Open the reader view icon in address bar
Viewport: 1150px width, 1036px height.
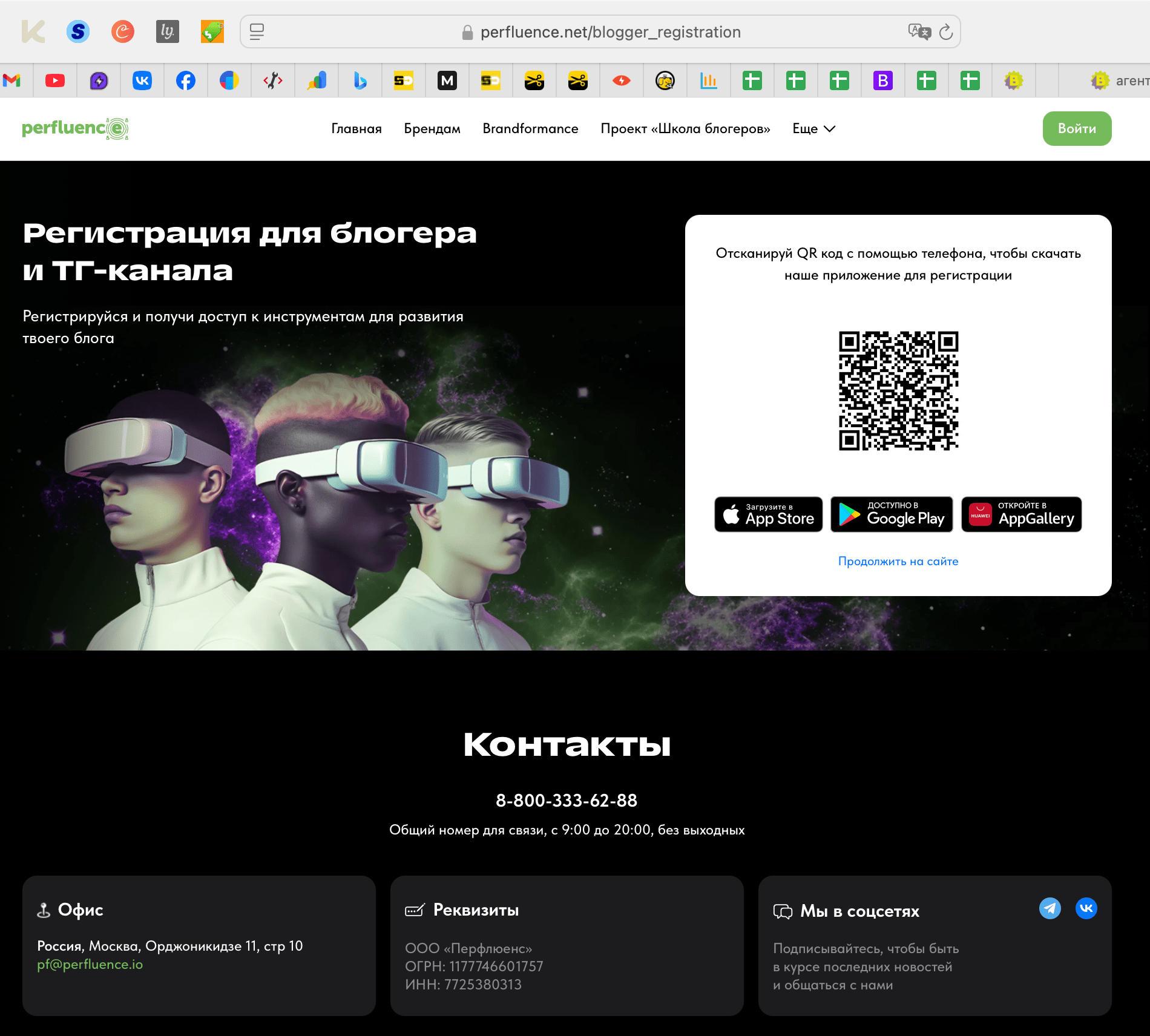(257, 31)
